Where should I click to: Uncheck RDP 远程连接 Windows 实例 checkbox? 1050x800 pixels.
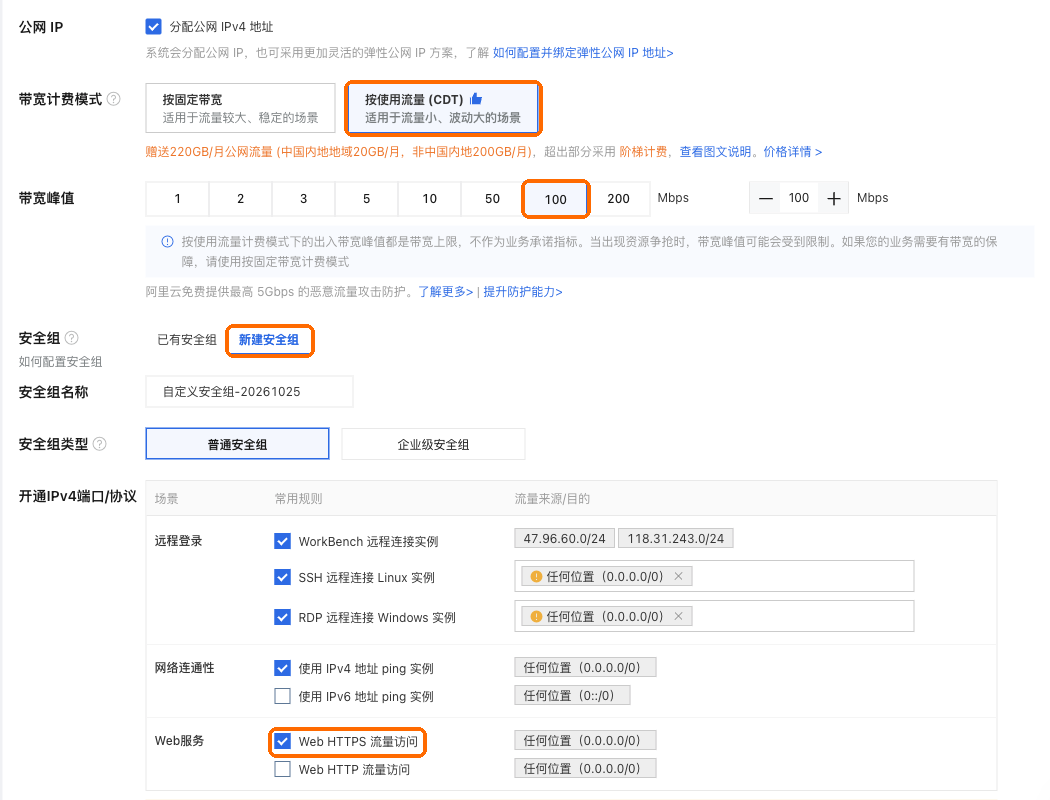[283, 617]
